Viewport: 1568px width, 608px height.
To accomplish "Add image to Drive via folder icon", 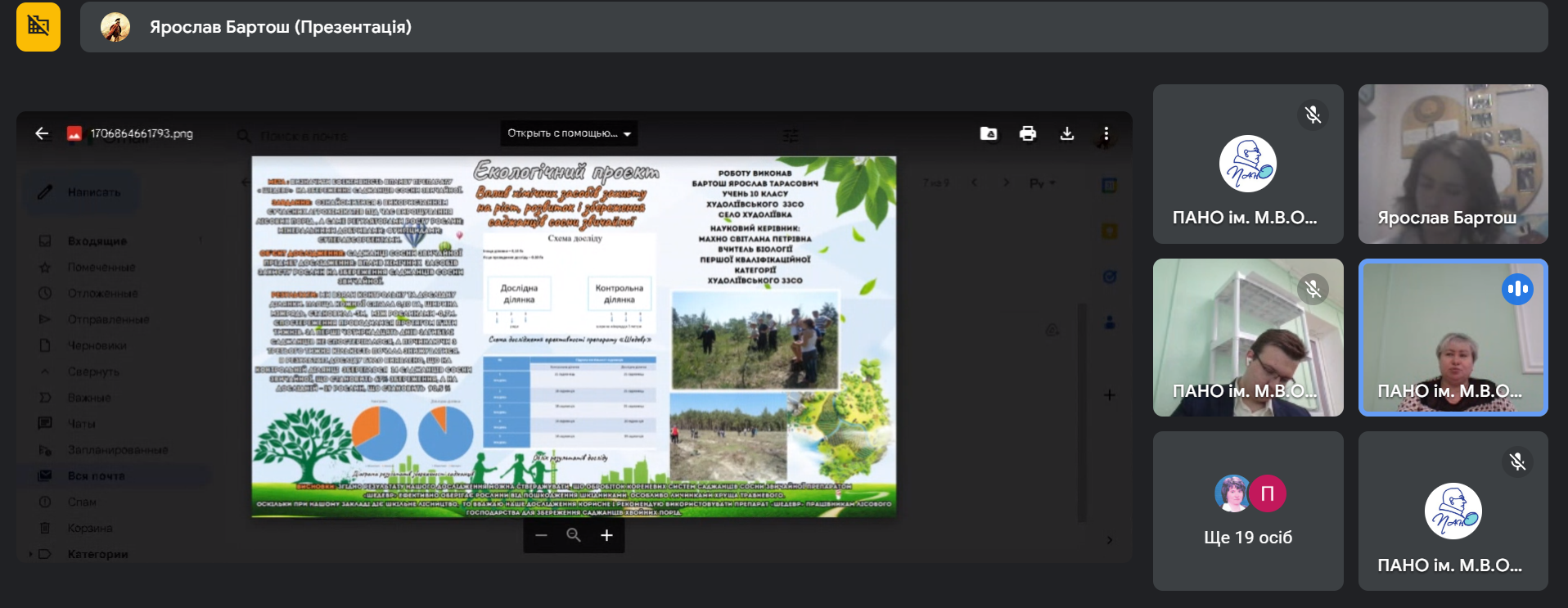I will pos(989,133).
